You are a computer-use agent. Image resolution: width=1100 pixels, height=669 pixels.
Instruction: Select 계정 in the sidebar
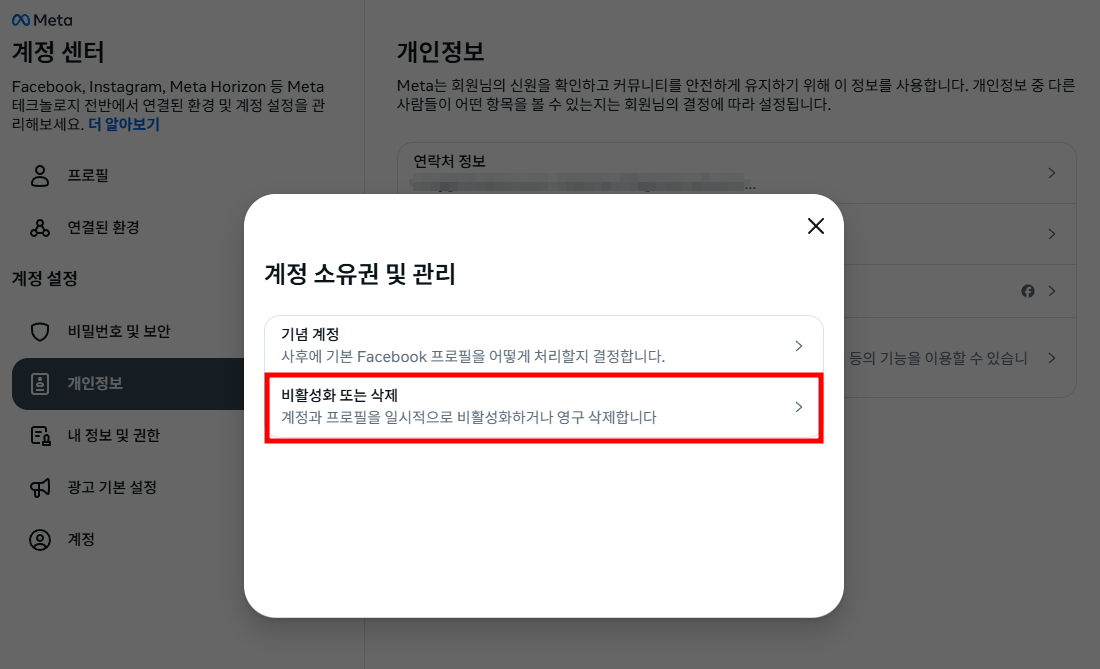click(128, 539)
